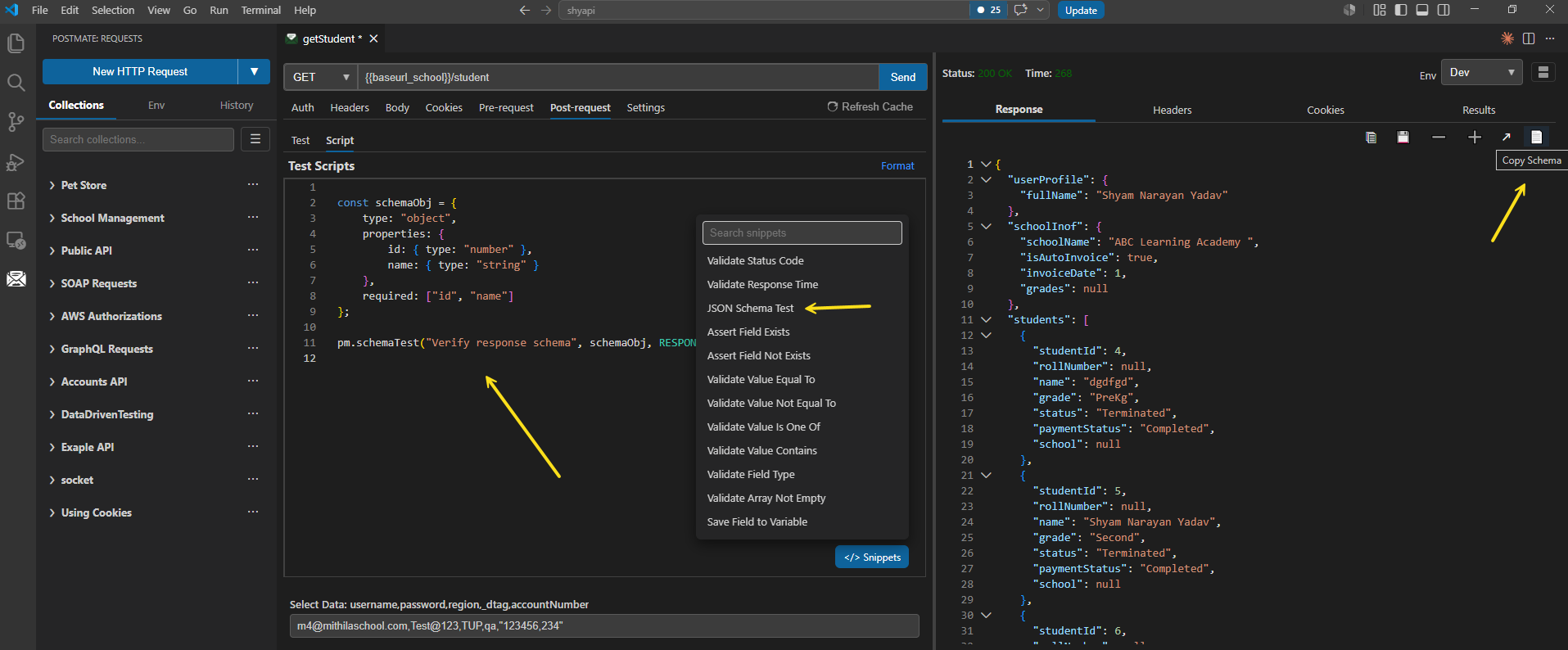Click the Search snippets field
The width and height of the screenshot is (1568, 650).
tap(802, 232)
